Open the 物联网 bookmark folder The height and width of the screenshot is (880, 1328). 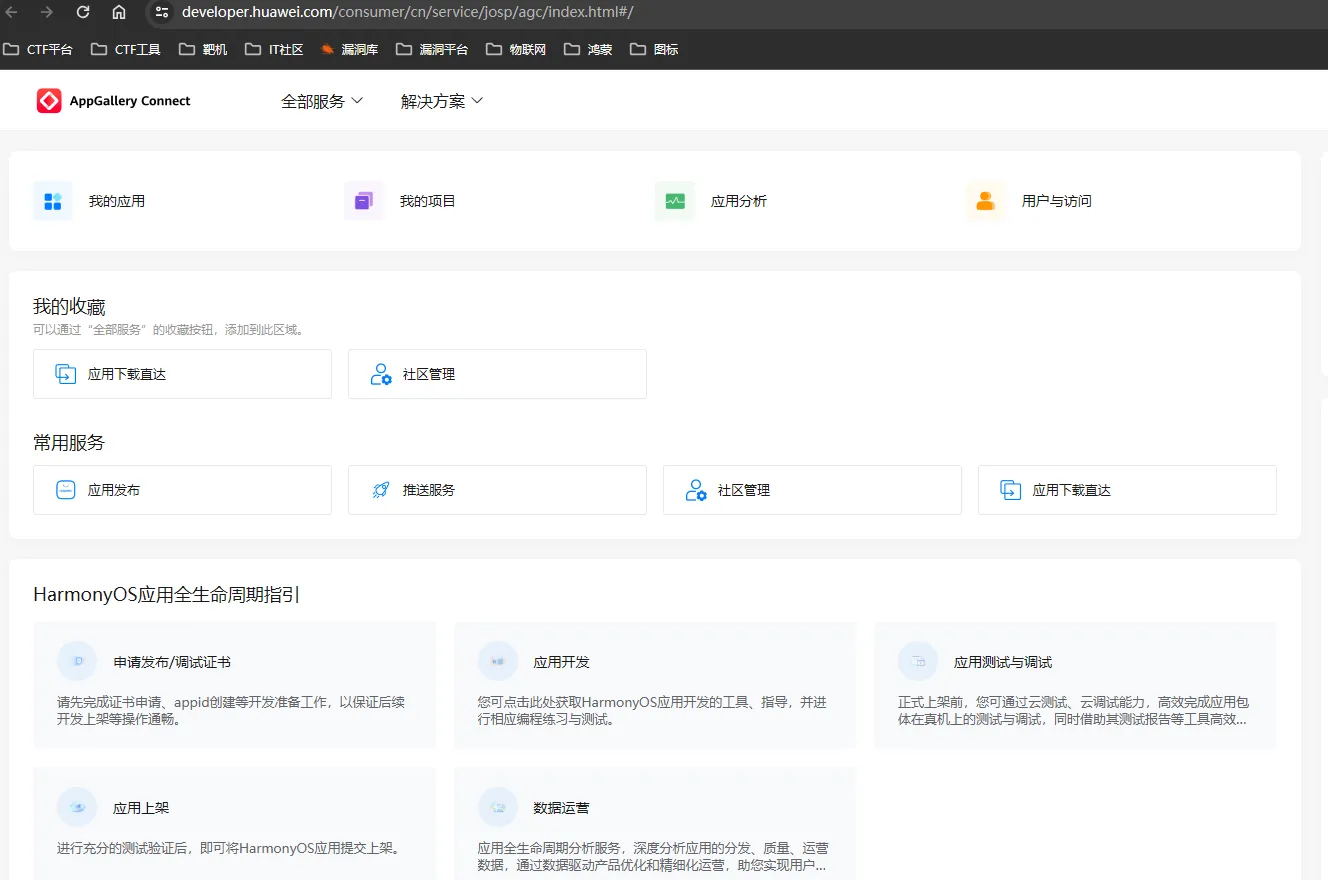(x=516, y=49)
